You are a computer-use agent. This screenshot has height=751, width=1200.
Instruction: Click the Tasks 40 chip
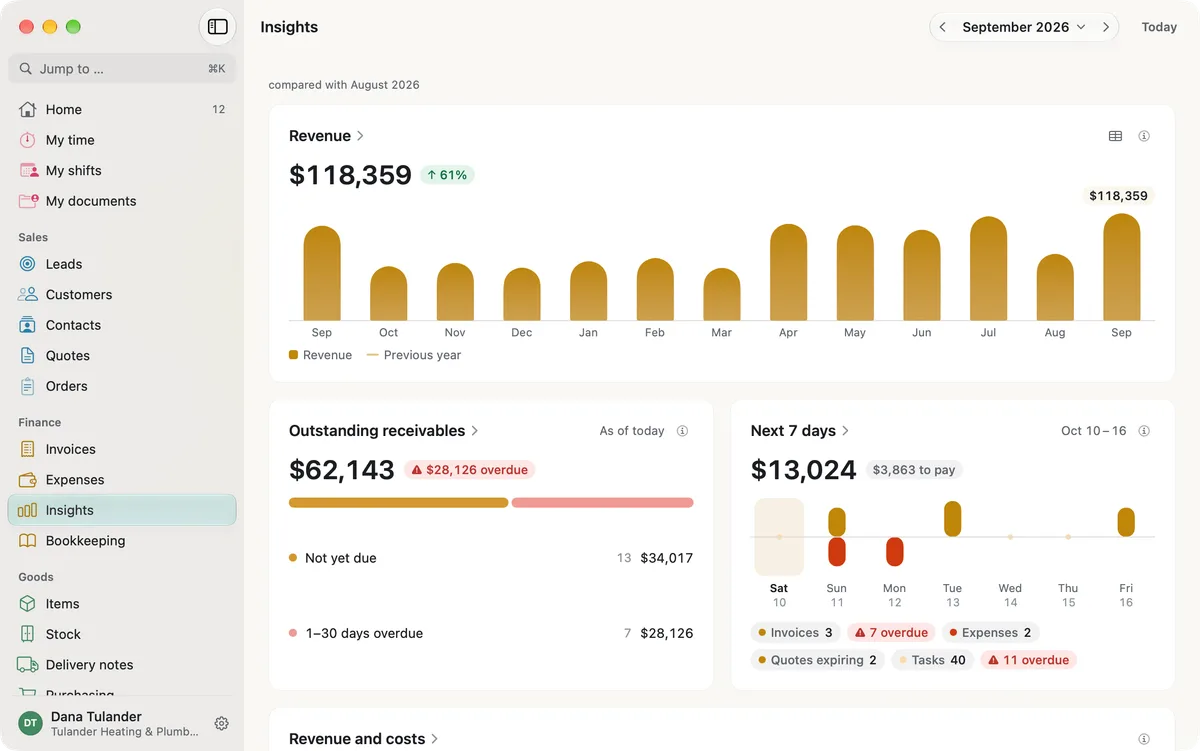(x=932, y=660)
